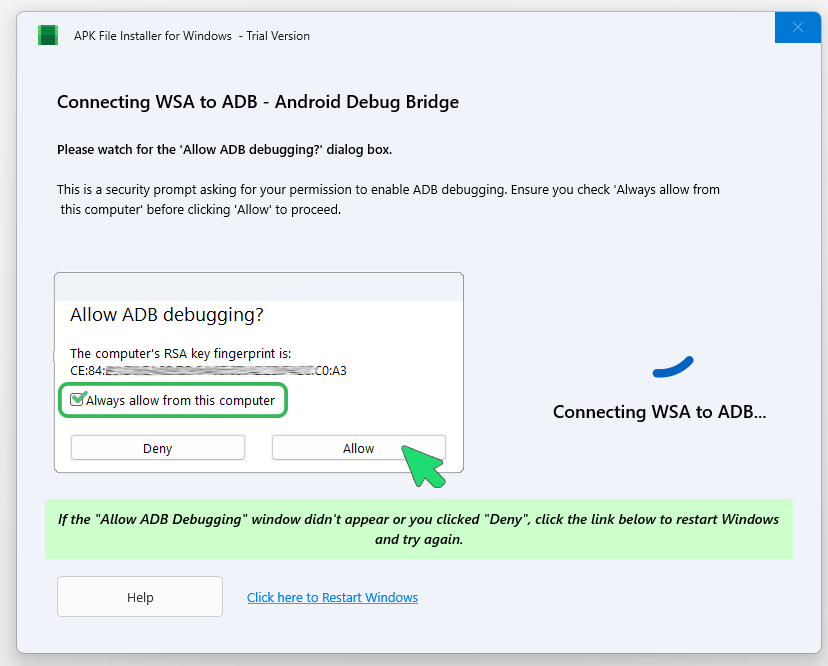
Task: Click the green troubleshooting notice banner
Action: click(418, 529)
